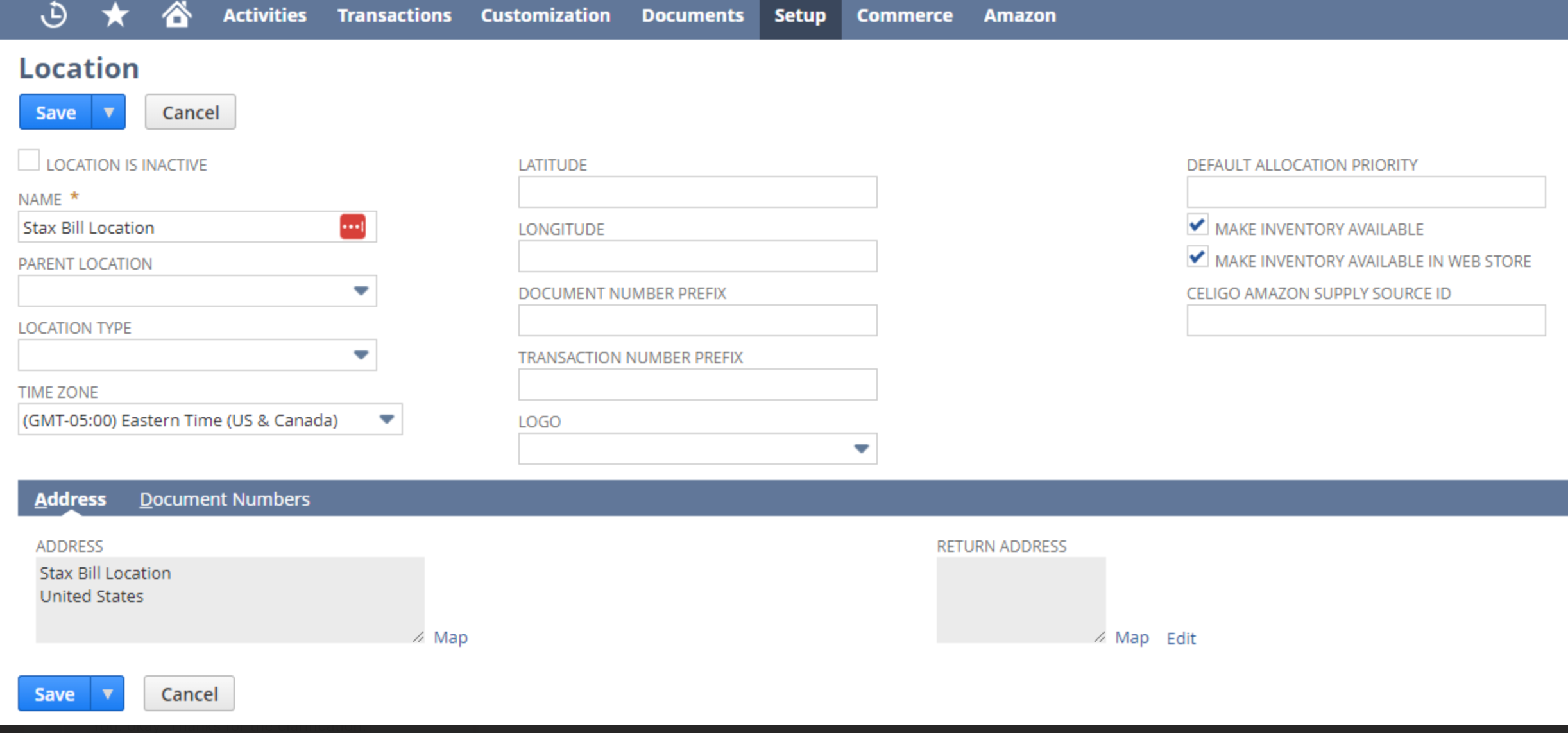
Task: Uncheck Make Inventory Available in Web Store
Action: [x=1197, y=257]
